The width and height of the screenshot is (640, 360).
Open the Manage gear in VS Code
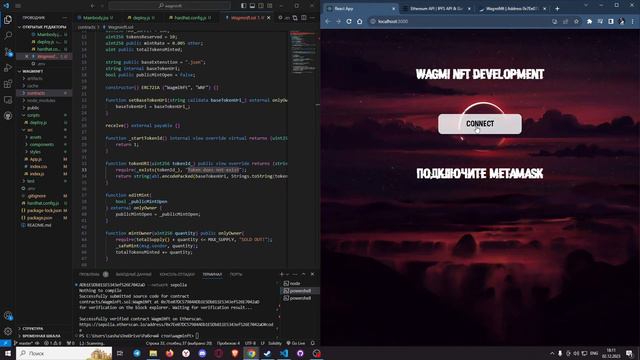click(x=8, y=331)
